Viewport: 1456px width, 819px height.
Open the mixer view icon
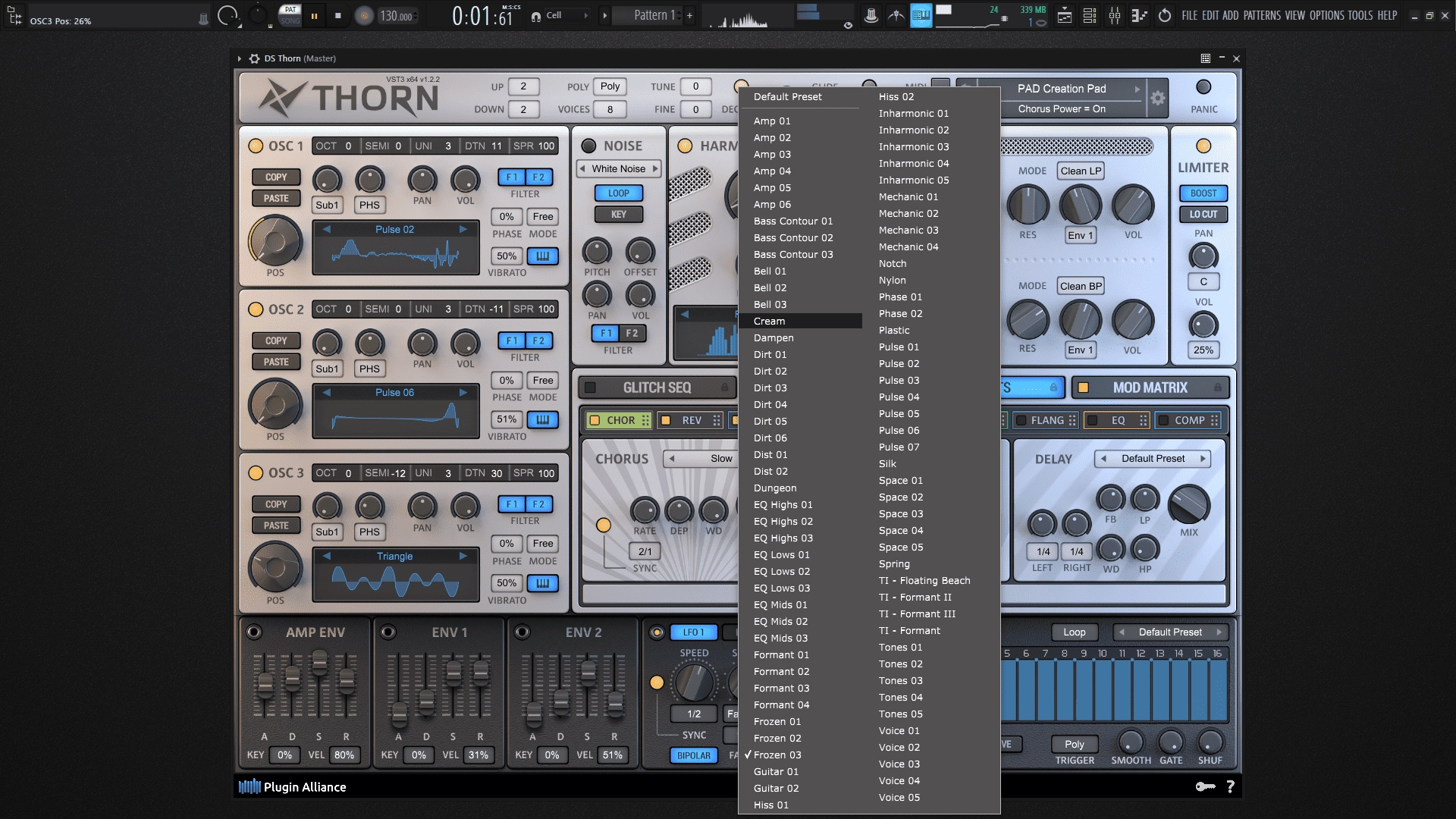[1115, 15]
